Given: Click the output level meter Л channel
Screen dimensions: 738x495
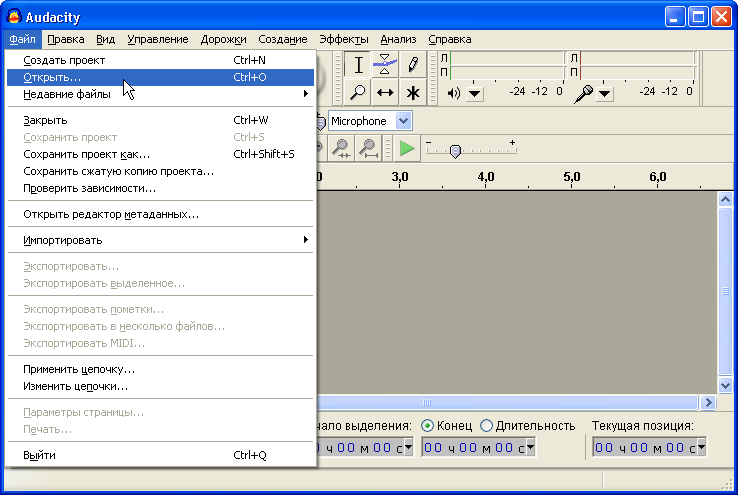Looking at the screenshot, I should [506, 58].
